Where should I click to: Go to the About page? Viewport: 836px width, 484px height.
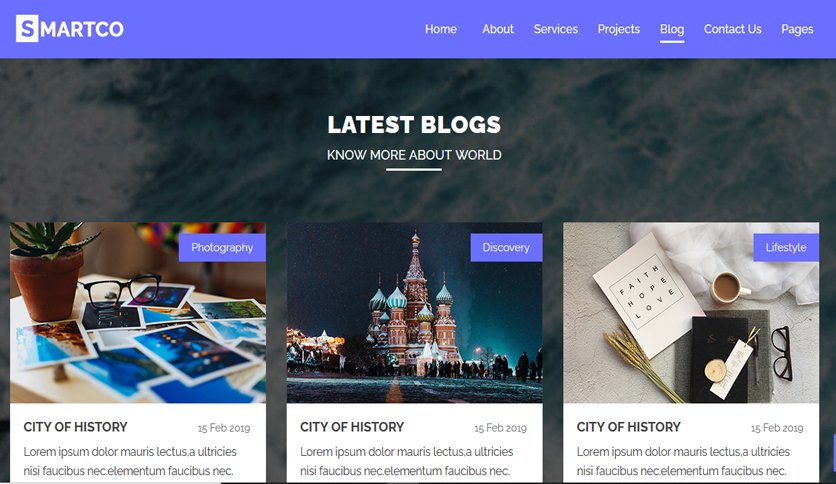click(x=498, y=29)
